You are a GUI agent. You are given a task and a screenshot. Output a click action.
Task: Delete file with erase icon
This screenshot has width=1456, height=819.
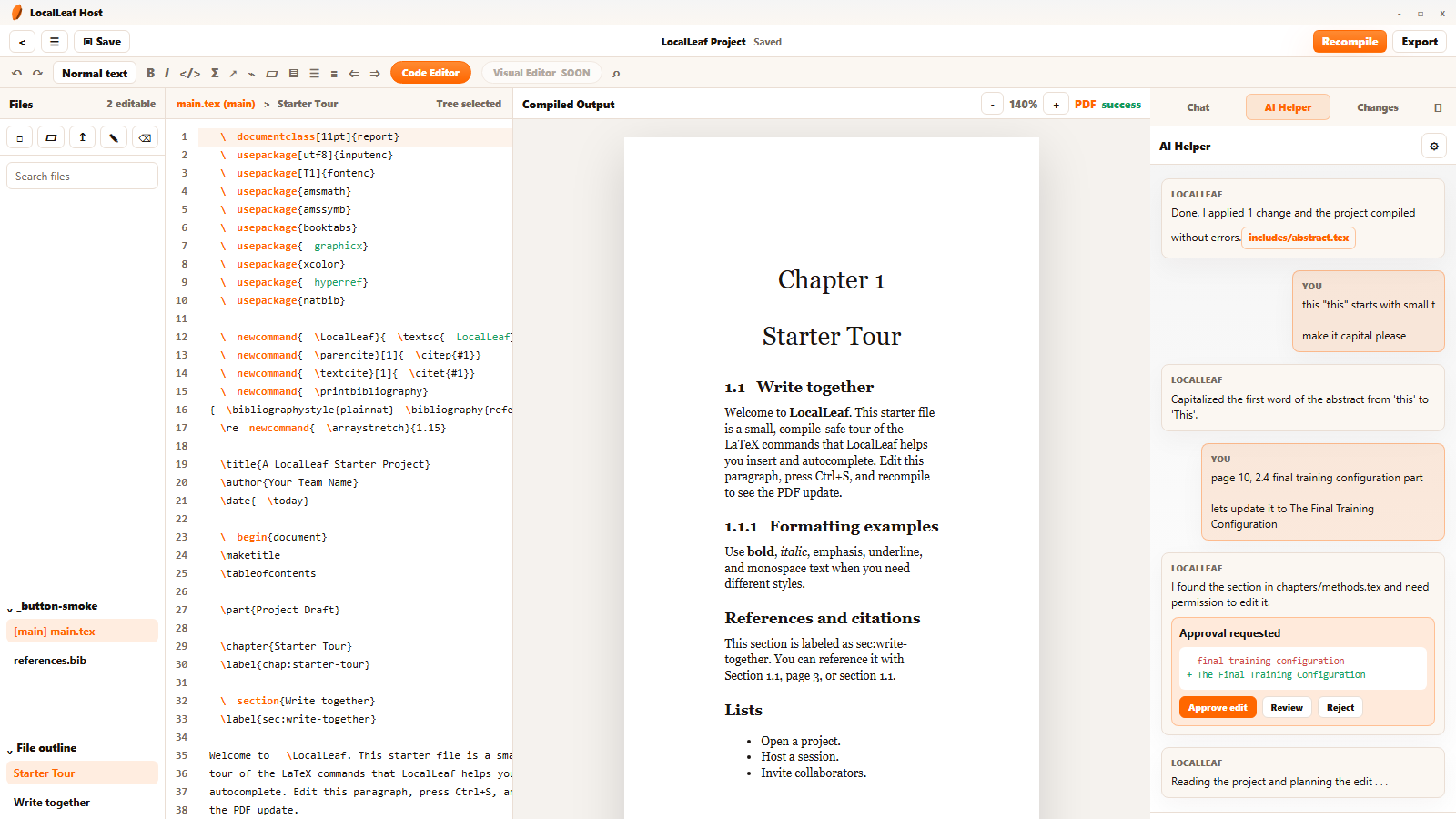tap(144, 137)
